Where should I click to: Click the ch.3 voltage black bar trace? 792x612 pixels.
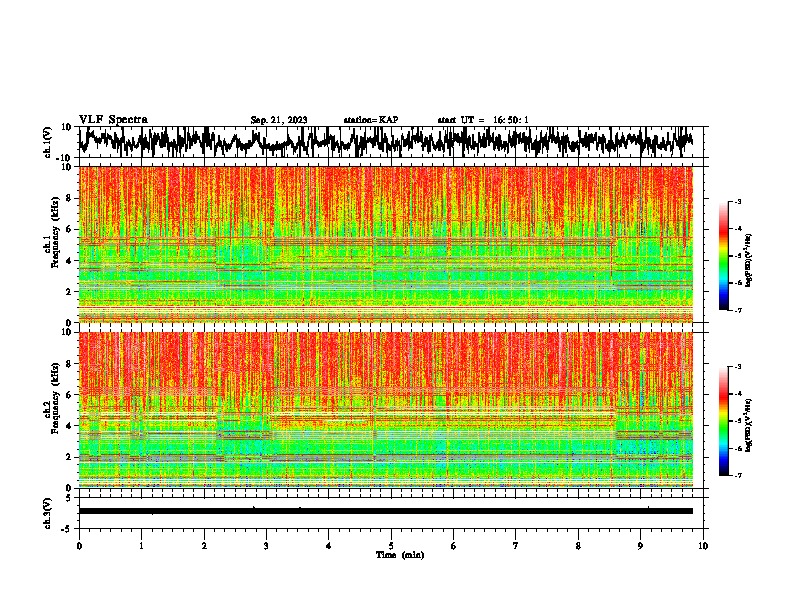click(386, 511)
